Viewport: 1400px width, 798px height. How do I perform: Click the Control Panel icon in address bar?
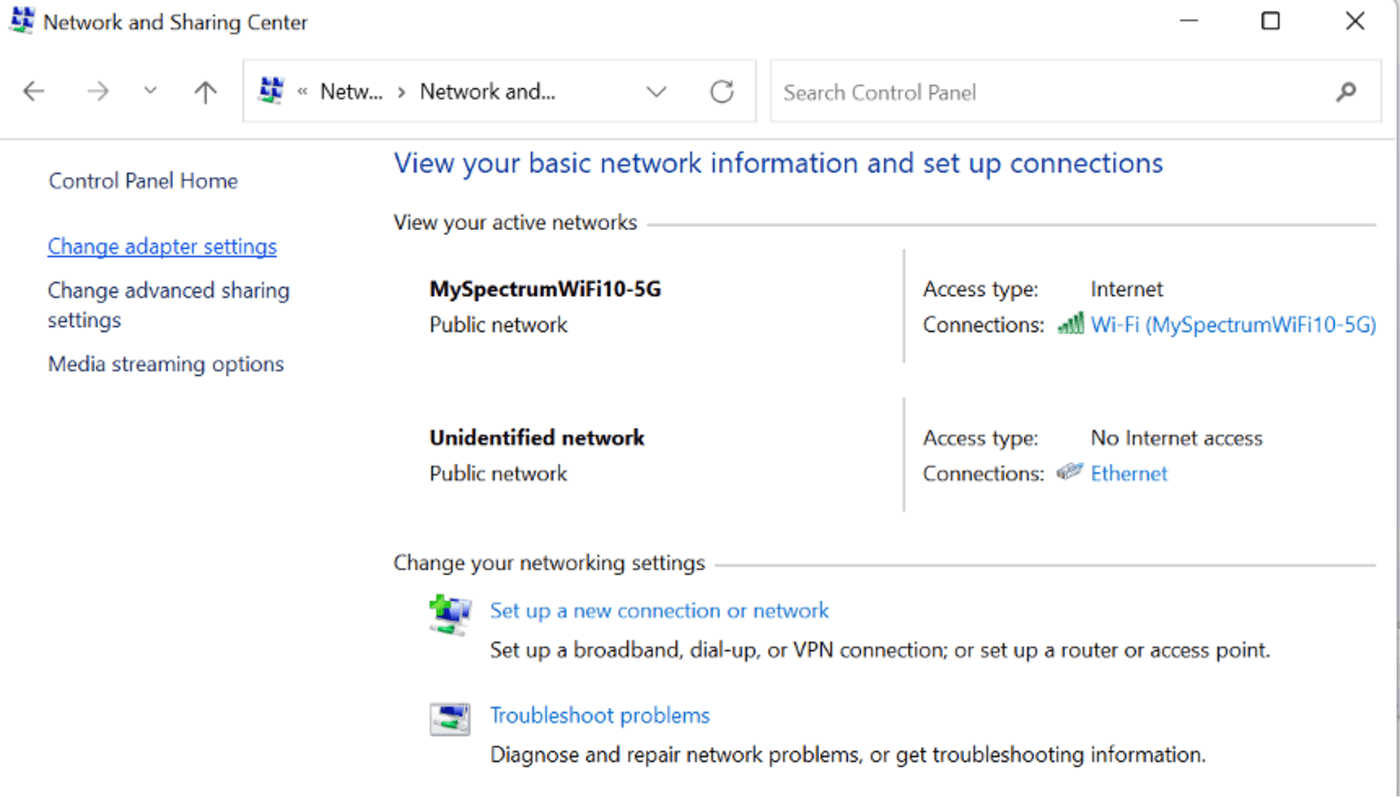coord(270,91)
